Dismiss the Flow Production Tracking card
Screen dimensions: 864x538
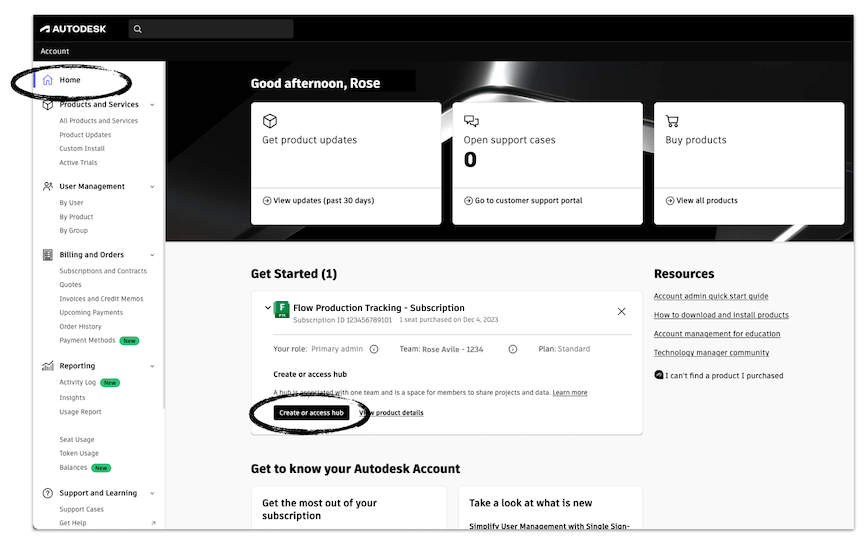(x=622, y=311)
